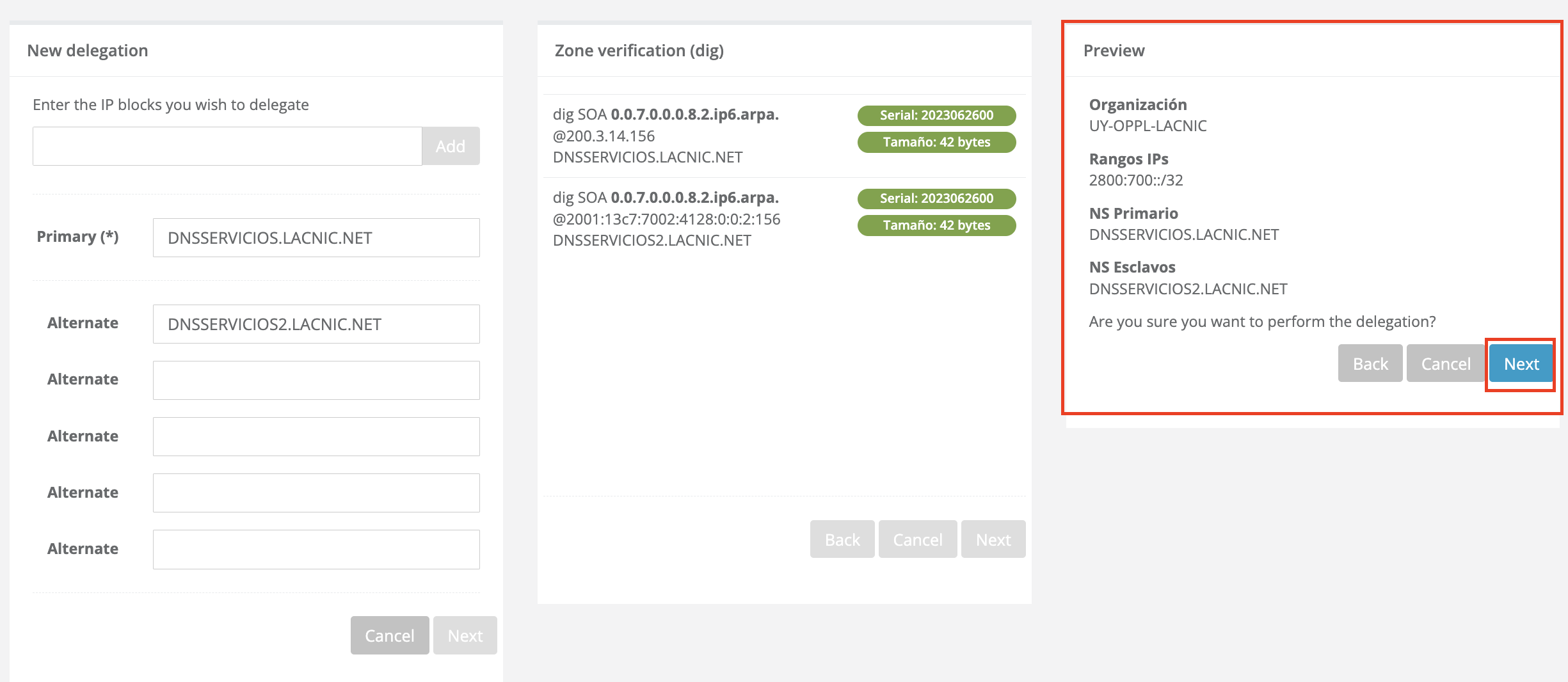Confirm delegation with blue Next button
This screenshot has height=682, width=1568.
pyautogui.click(x=1521, y=363)
